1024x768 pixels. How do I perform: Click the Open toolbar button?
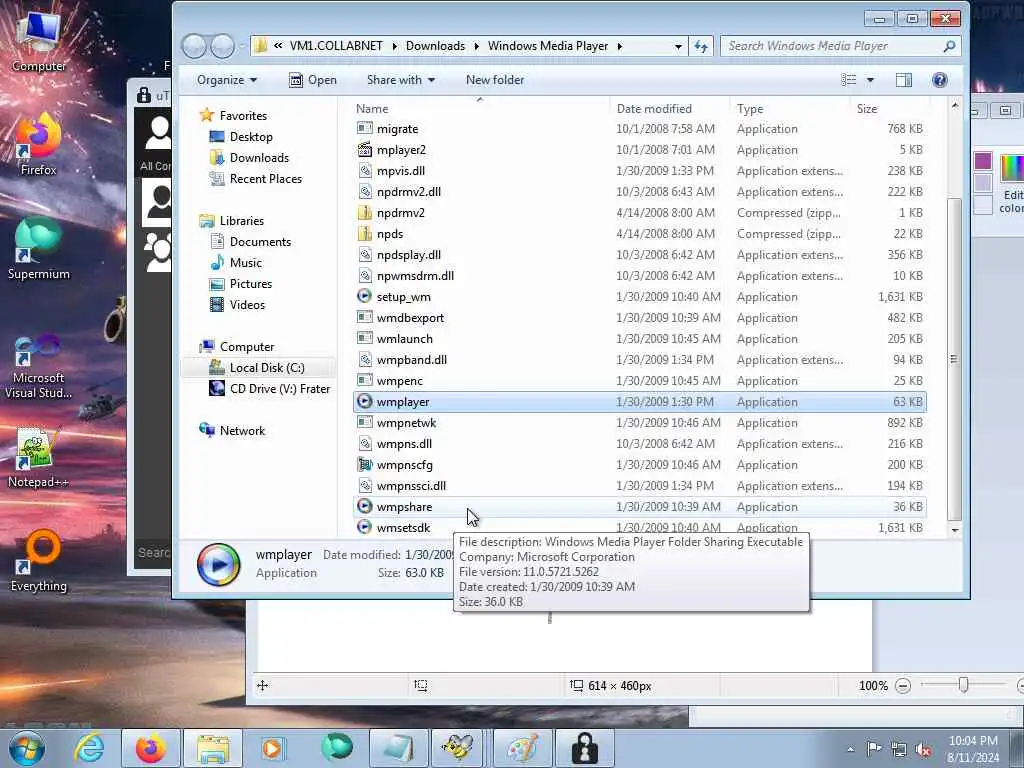point(313,80)
